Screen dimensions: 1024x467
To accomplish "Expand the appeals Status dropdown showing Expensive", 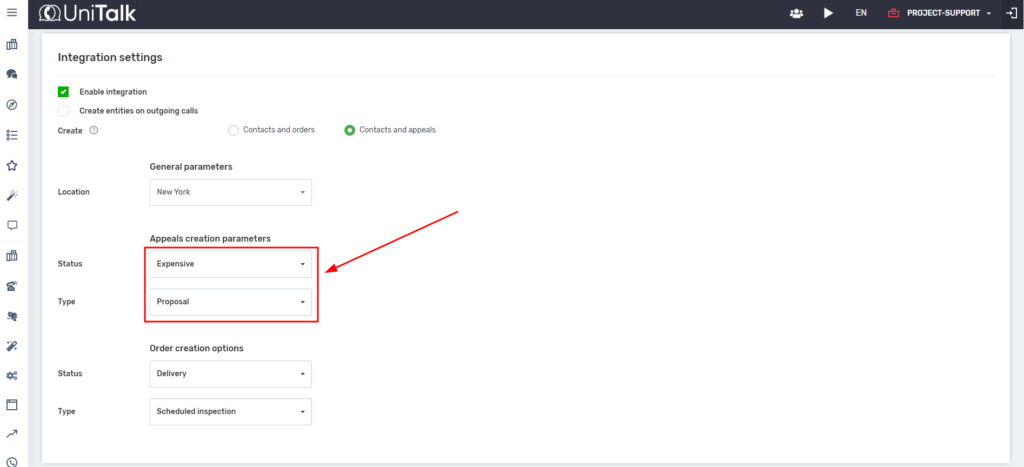I will pyautogui.click(x=230, y=264).
